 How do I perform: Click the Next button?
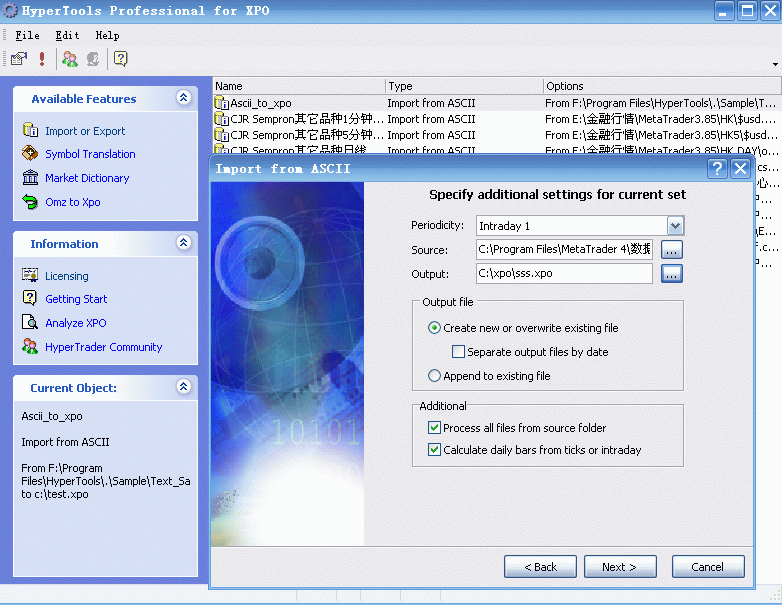pos(620,567)
